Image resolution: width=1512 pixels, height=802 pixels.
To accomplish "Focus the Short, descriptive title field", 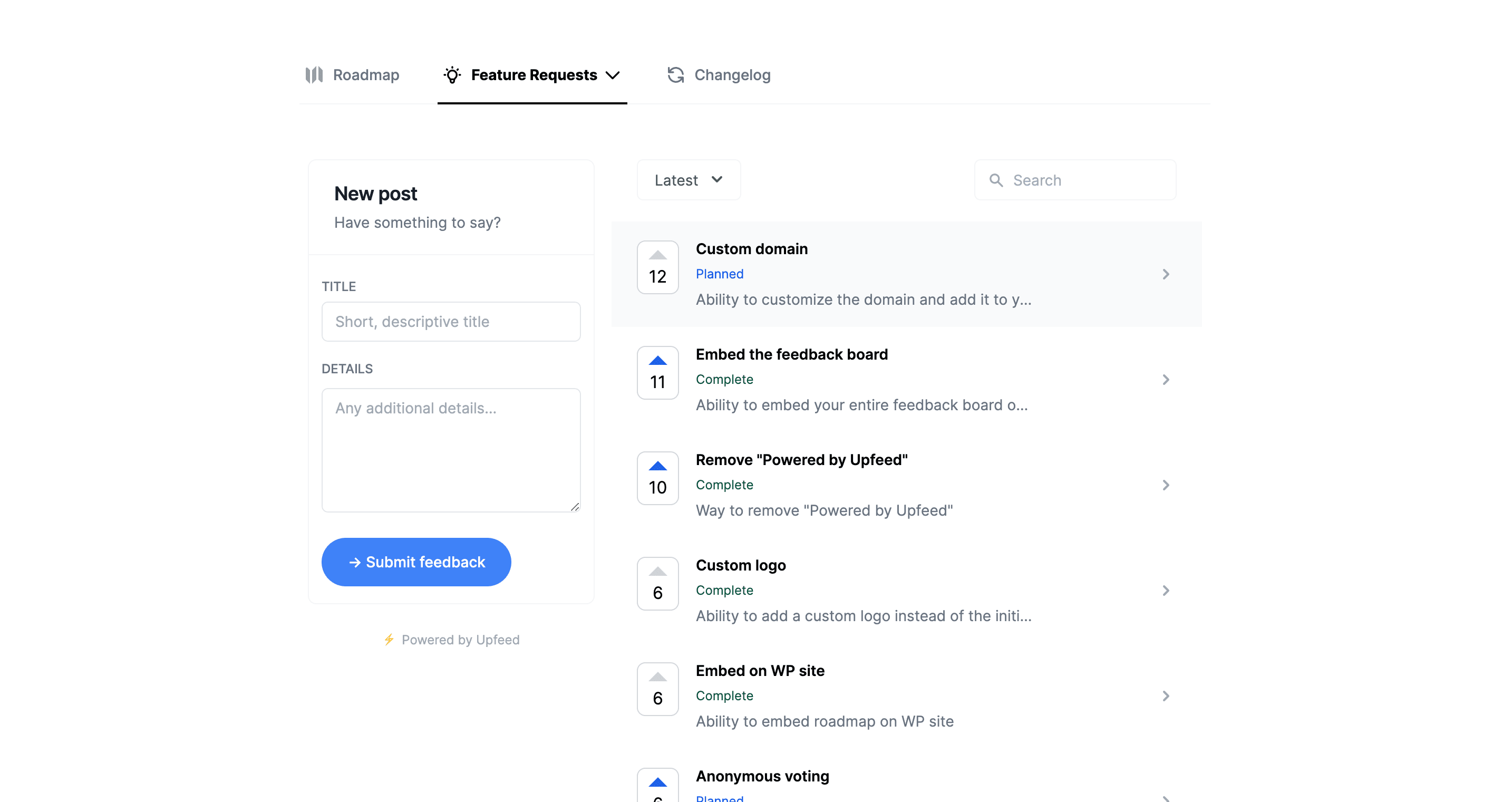I will tap(451, 322).
